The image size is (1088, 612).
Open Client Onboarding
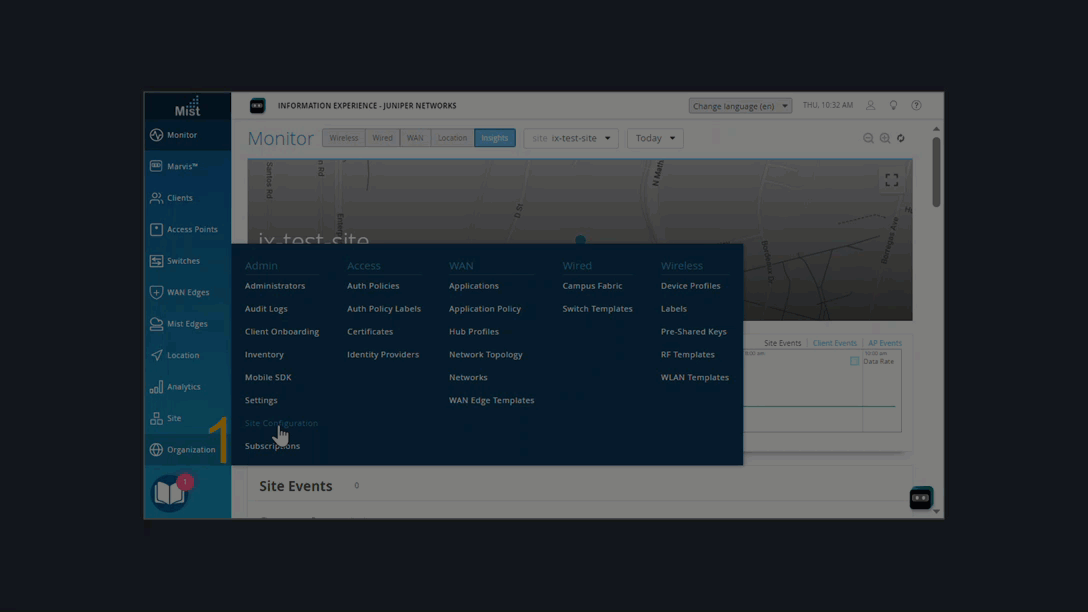pos(282,332)
